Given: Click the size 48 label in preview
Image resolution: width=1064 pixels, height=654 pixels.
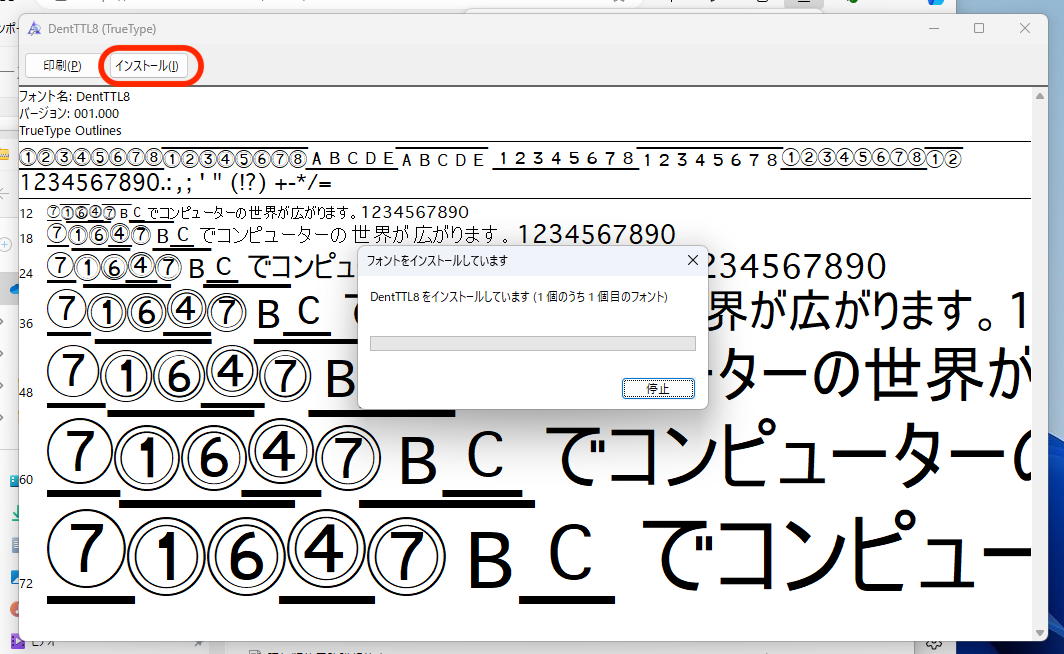Looking at the screenshot, I should [x=26, y=393].
